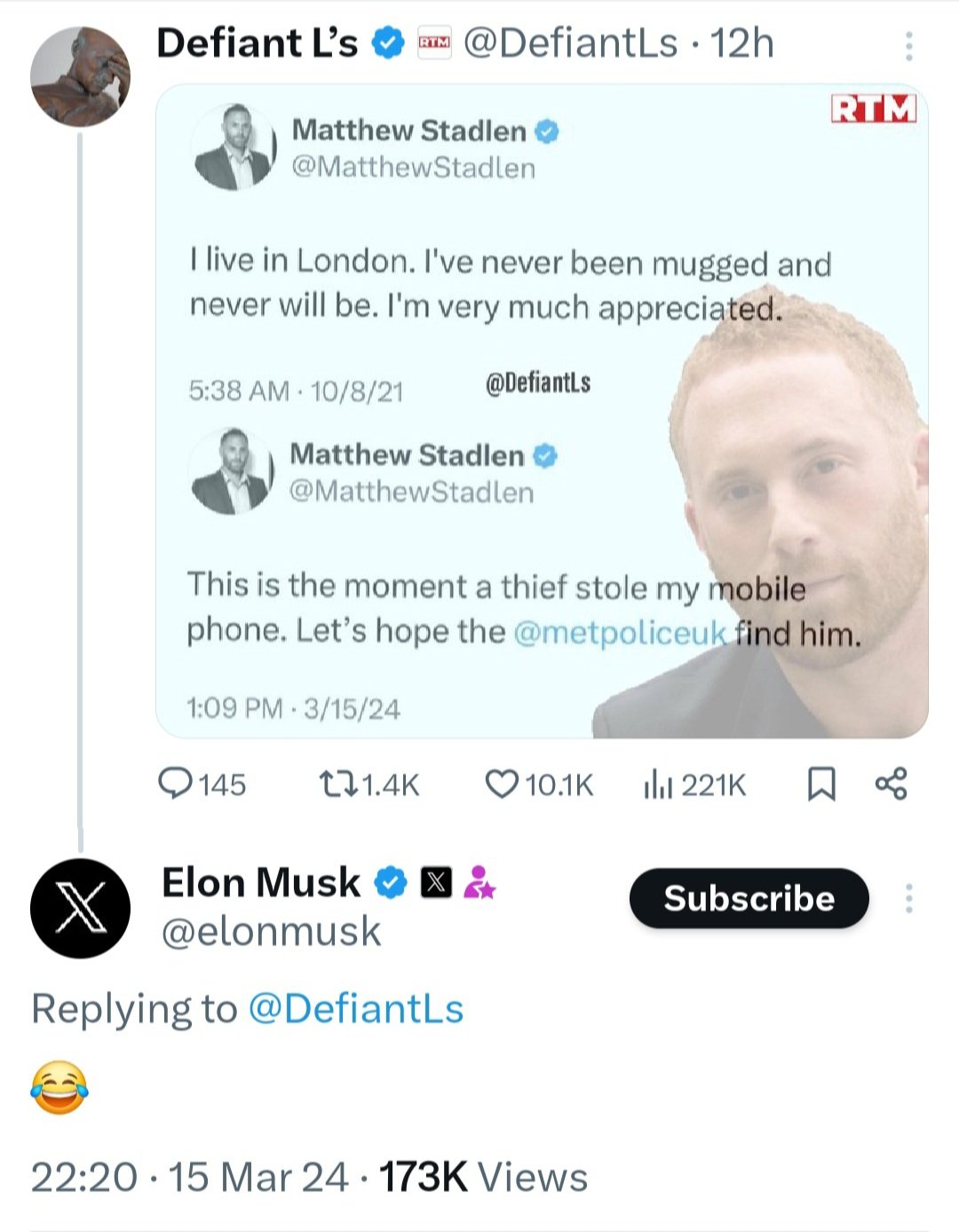The width and height of the screenshot is (959, 1232).
Task: Click the small RTM affiliate badge
Action: [434, 43]
